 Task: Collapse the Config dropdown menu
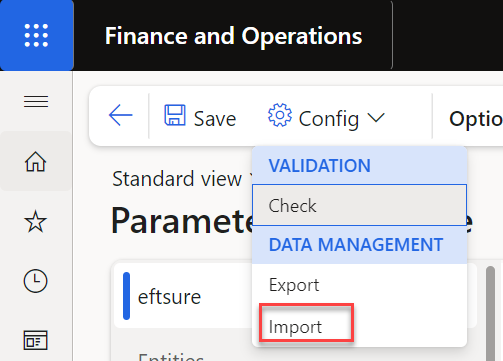point(327,116)
